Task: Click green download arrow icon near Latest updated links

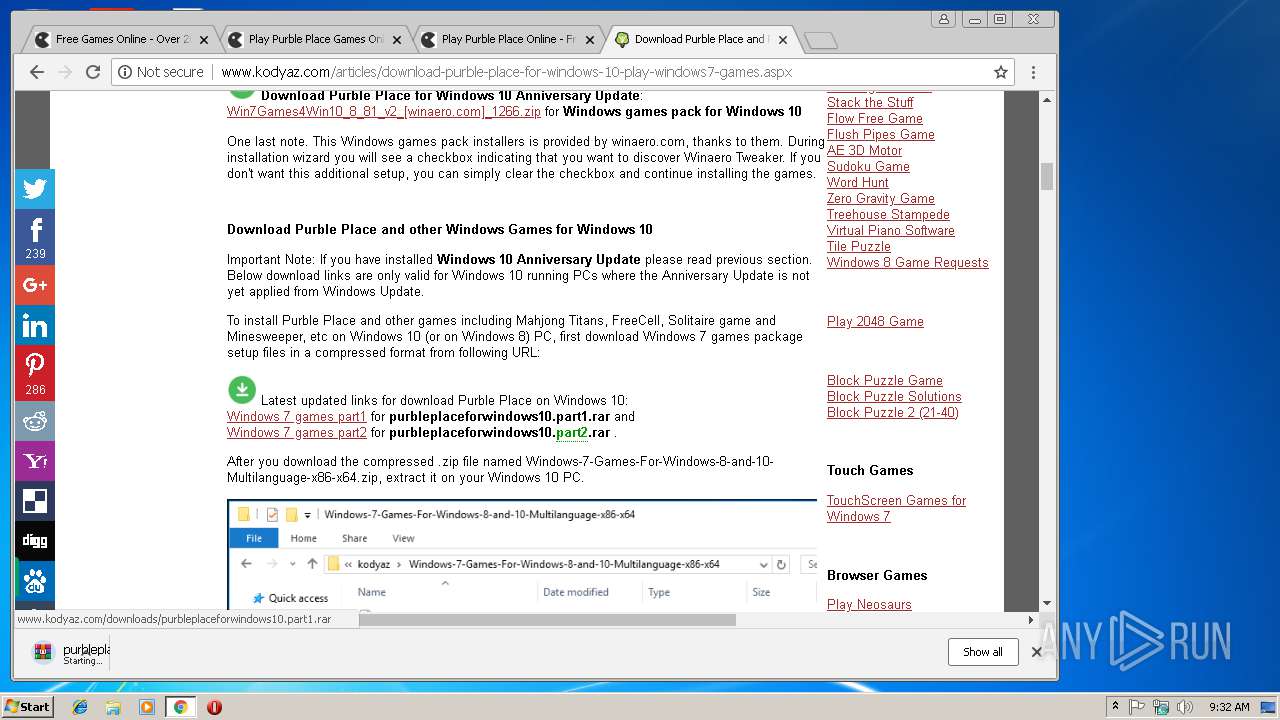Action: click(242, 390)
